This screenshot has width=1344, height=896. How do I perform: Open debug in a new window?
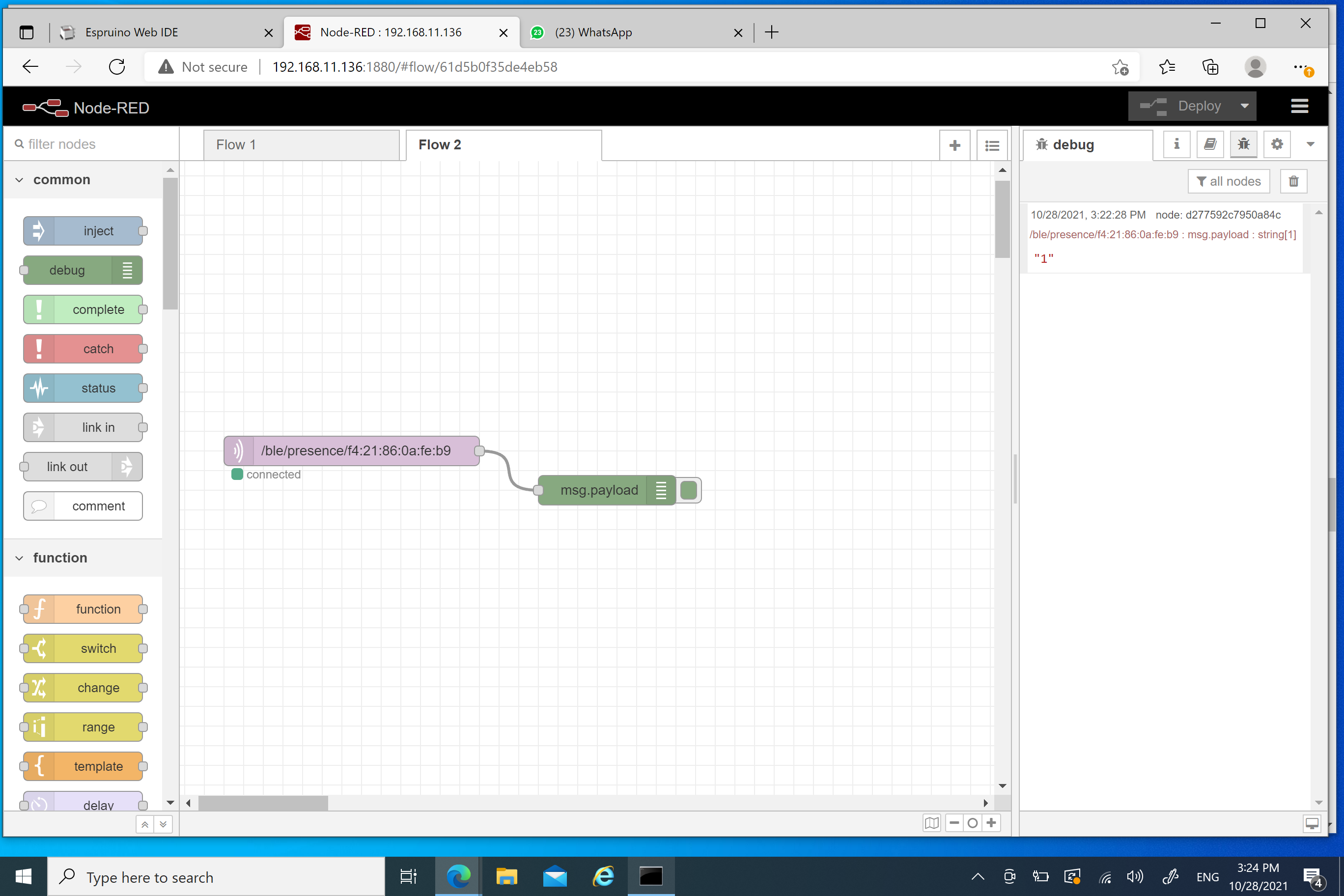click(x=1312, y=823)
